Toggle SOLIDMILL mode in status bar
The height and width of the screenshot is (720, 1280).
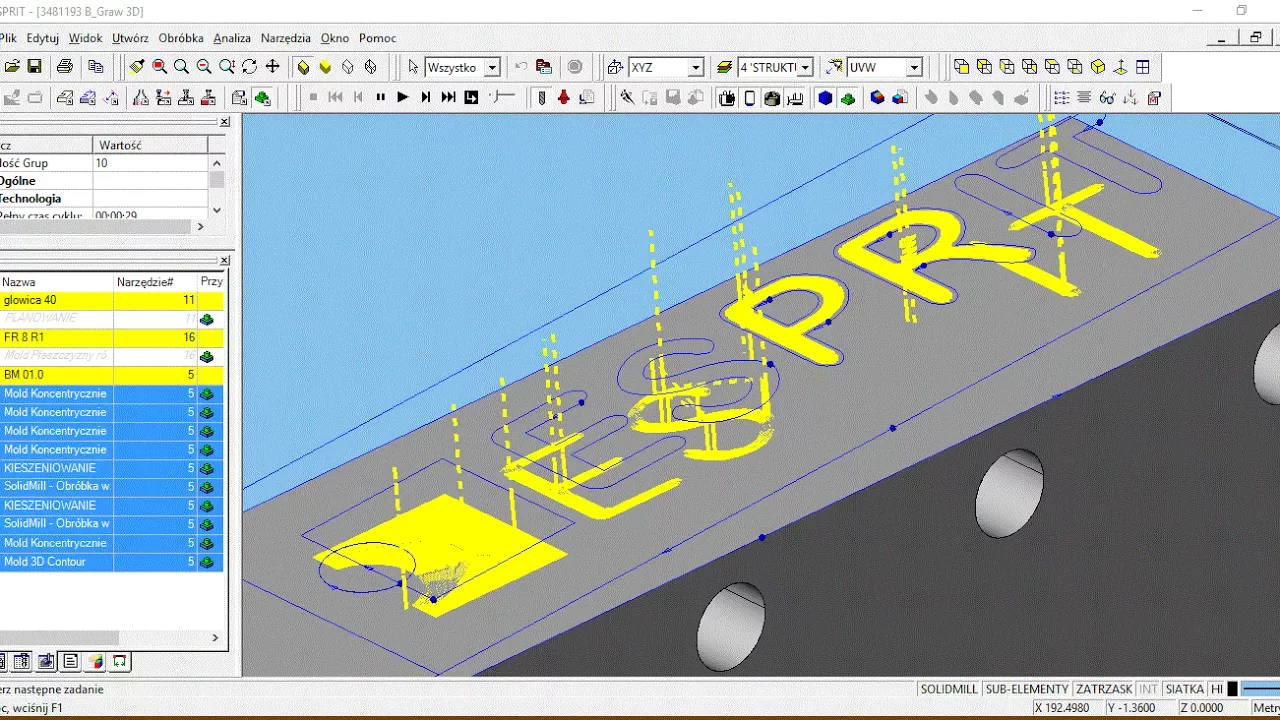tap(949, 689)
